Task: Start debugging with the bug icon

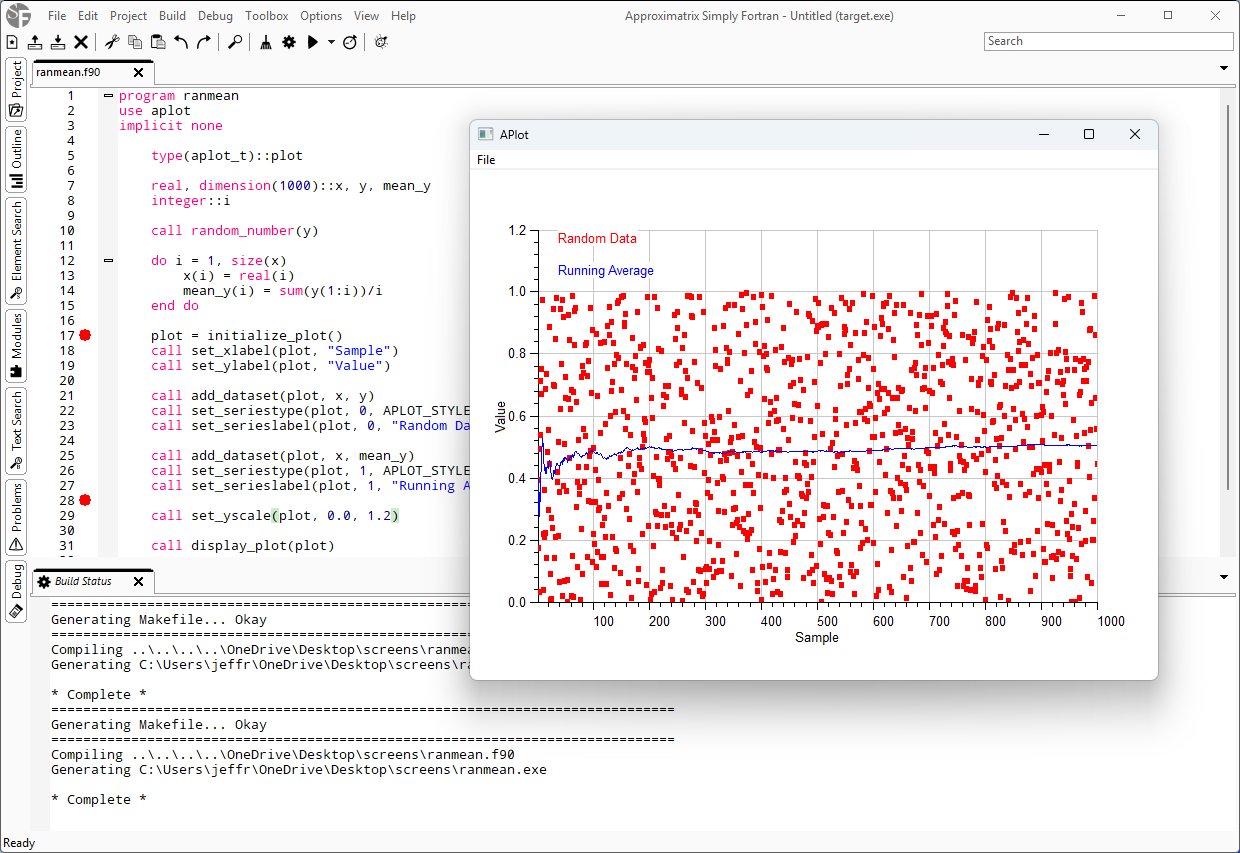Action: pos(381,42)
